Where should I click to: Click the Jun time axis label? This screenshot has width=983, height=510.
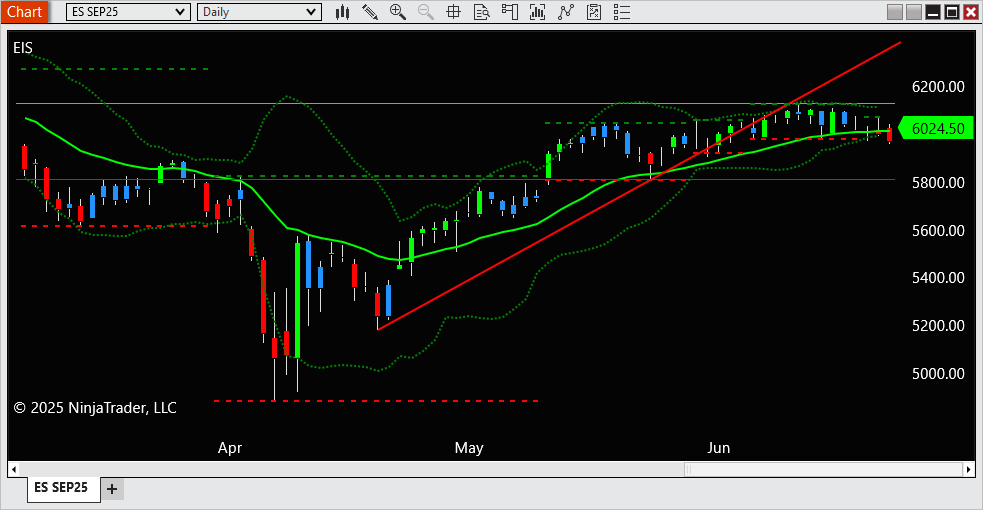pyautogui.click(x=718, y=448)
